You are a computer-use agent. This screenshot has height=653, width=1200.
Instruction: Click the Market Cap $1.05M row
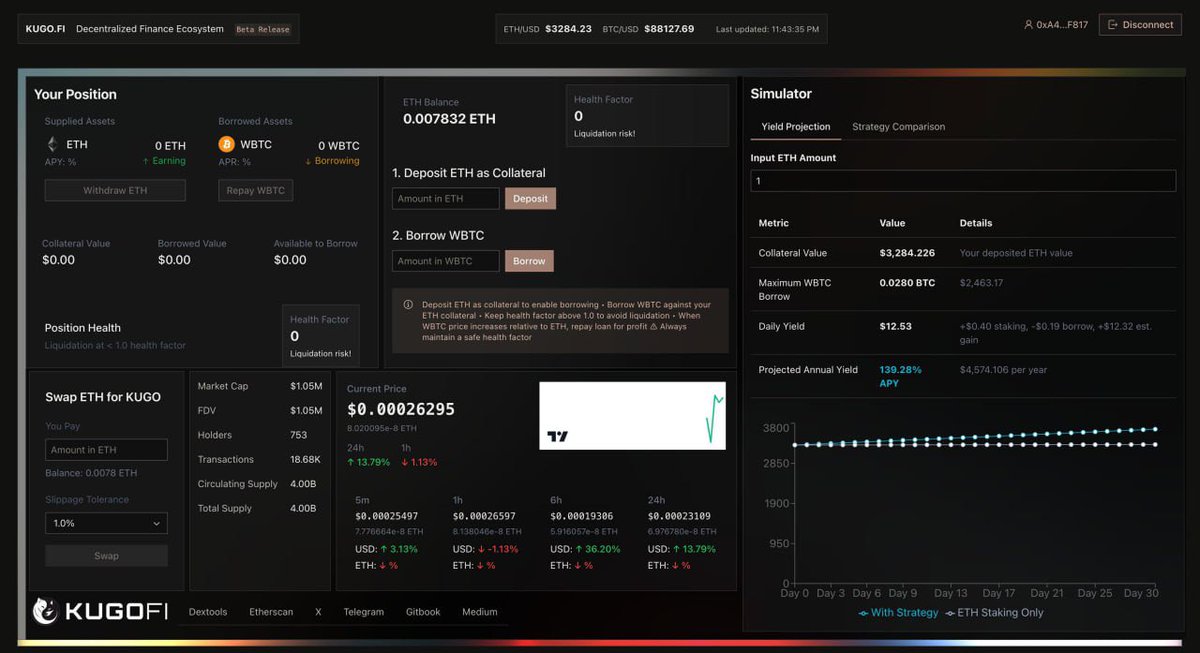click(260, 386)
